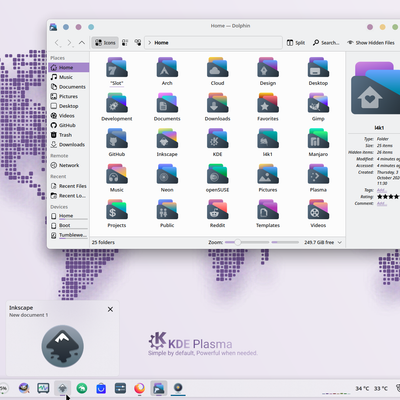
Task: Open the Templates folder
Action: tap(268, 210)
